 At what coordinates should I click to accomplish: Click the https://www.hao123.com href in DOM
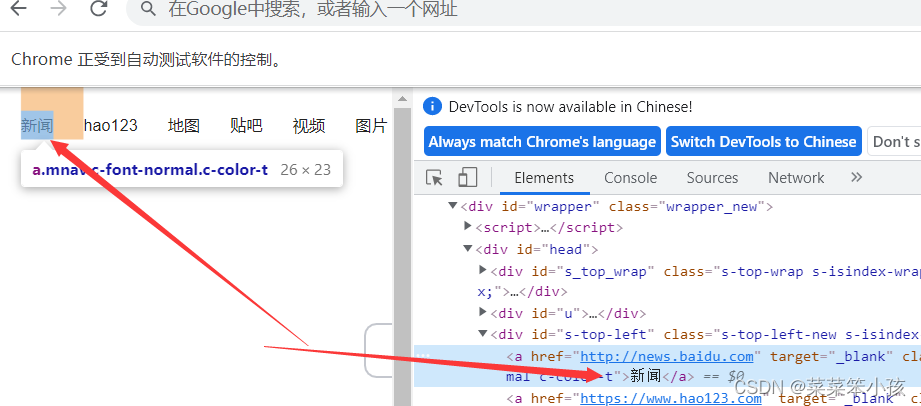coord(671,399)
